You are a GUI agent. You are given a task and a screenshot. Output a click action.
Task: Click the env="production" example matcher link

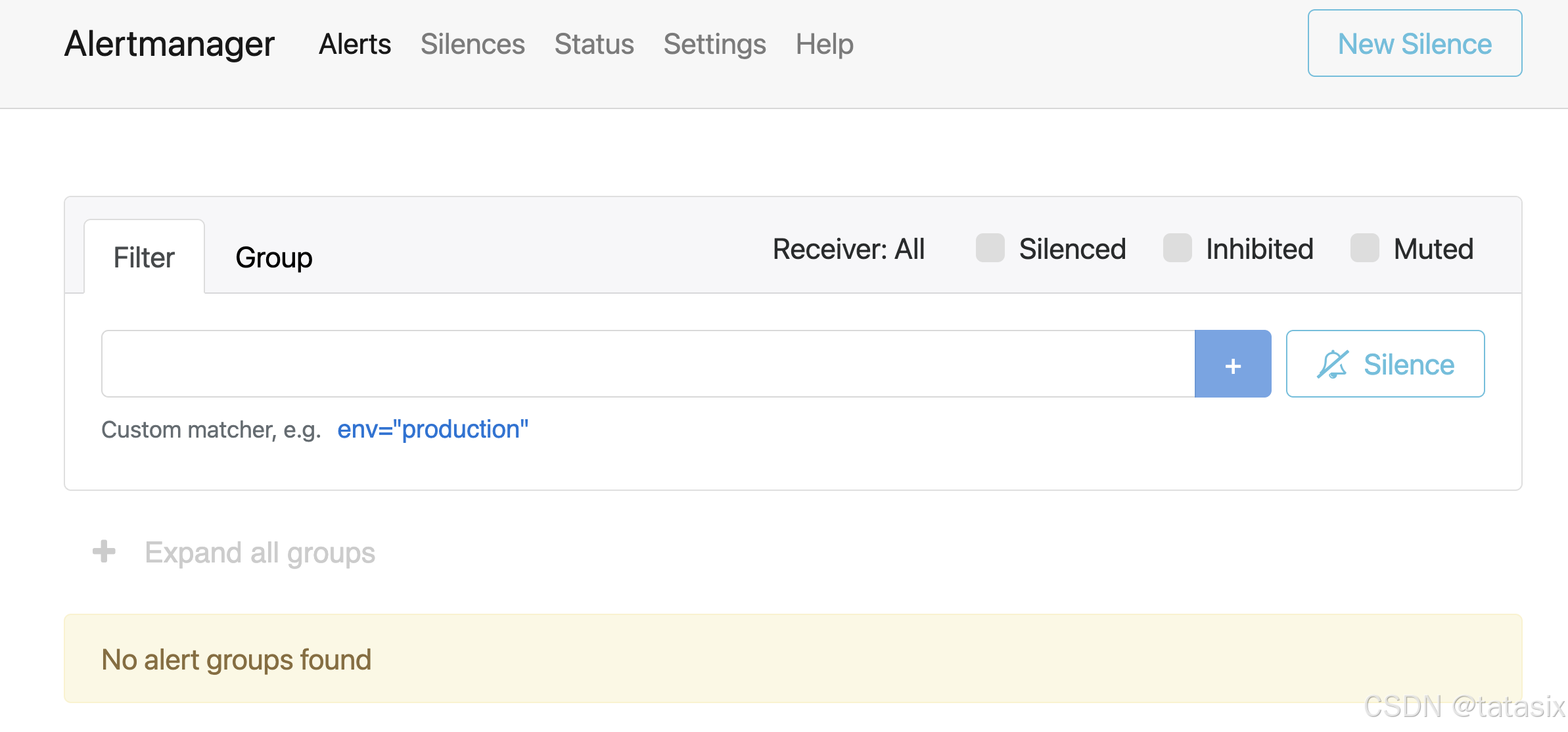point(432,429)
